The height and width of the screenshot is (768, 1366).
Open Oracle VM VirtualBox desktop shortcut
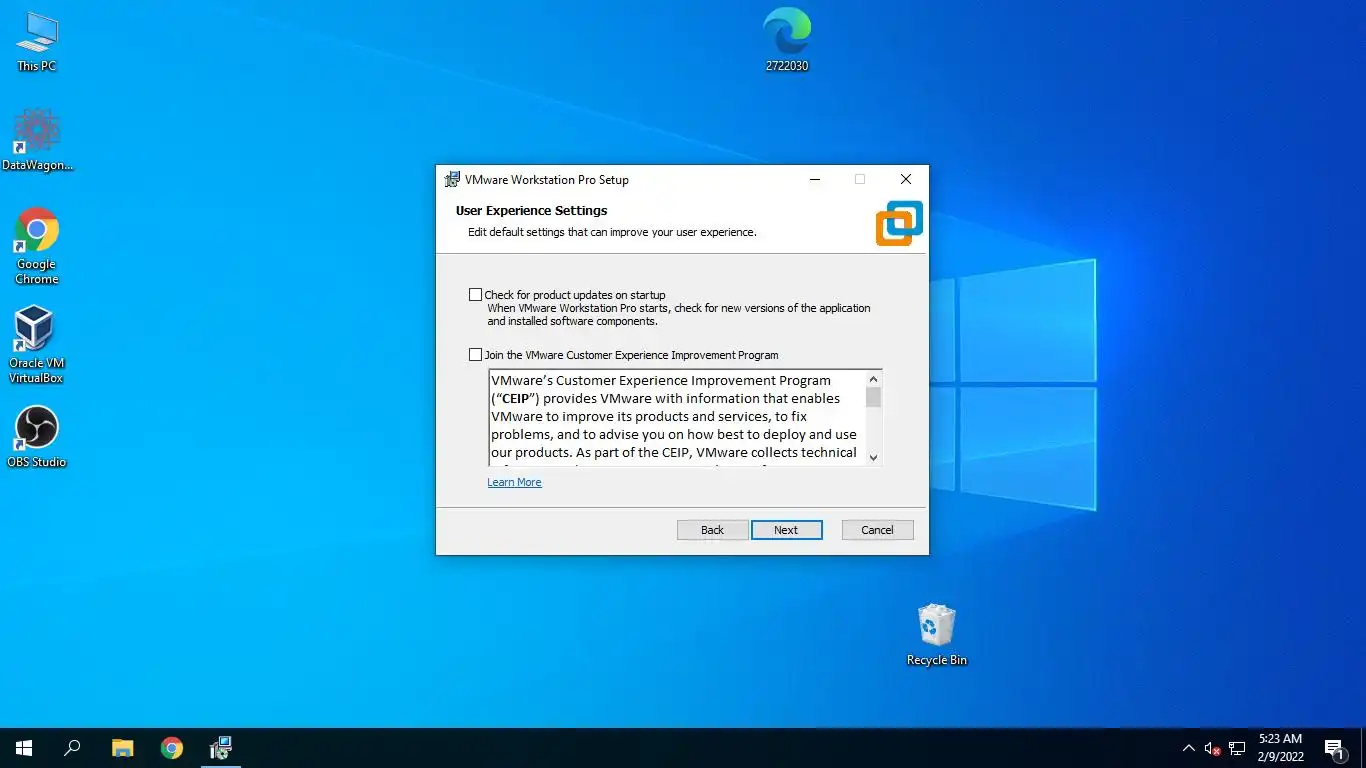37,344
